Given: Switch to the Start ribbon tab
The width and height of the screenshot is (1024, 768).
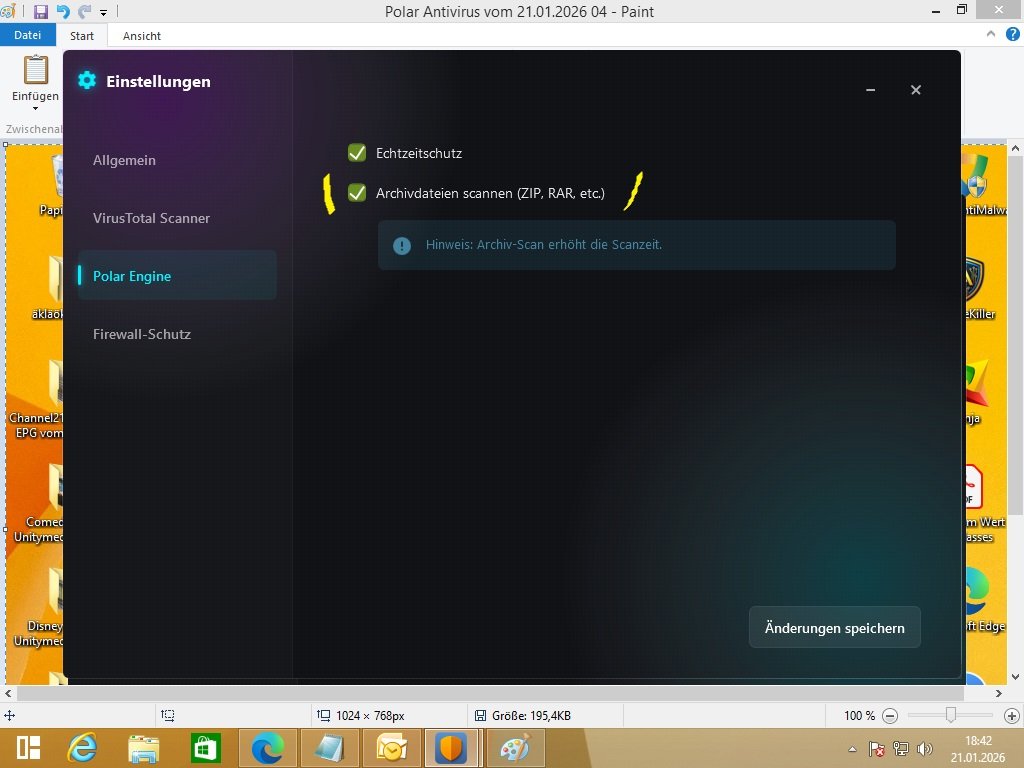Looking at the screenshot, I should (82, 36).
